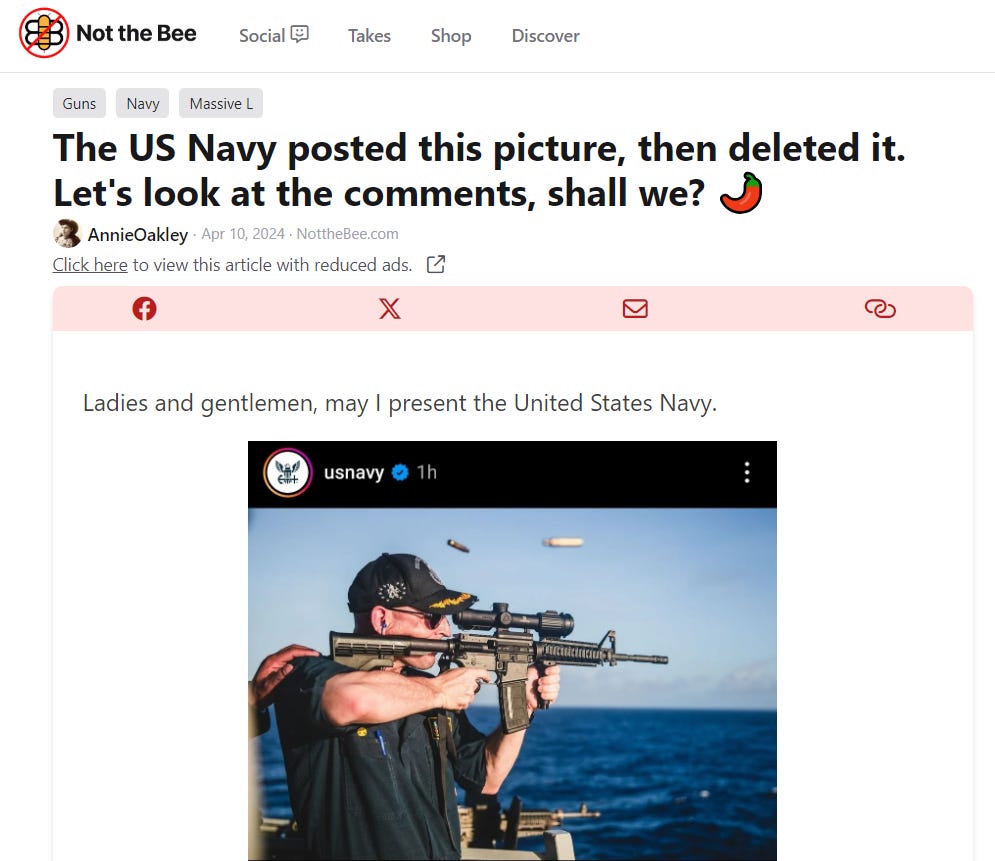The width and height of the screenshot is (995, 861).
Task: Open the external link icon beside reduced ads
Action: 436,265
